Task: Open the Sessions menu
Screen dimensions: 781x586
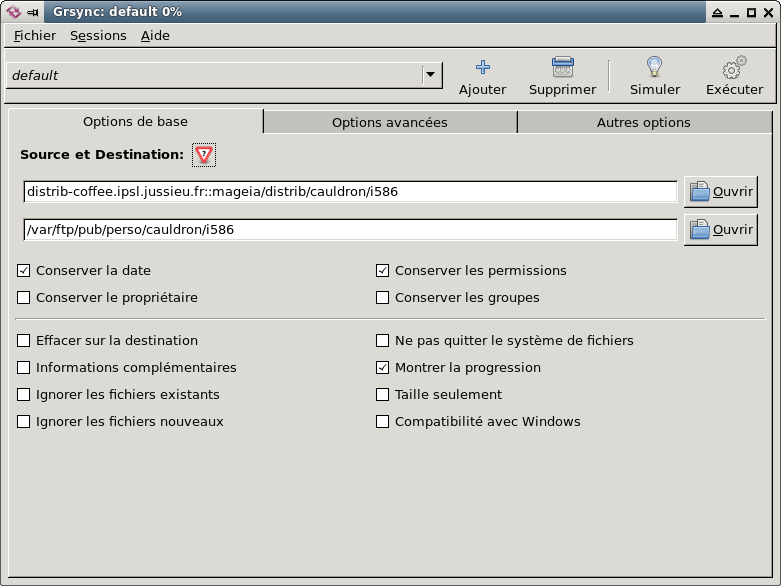Action: tap(98, 36)
